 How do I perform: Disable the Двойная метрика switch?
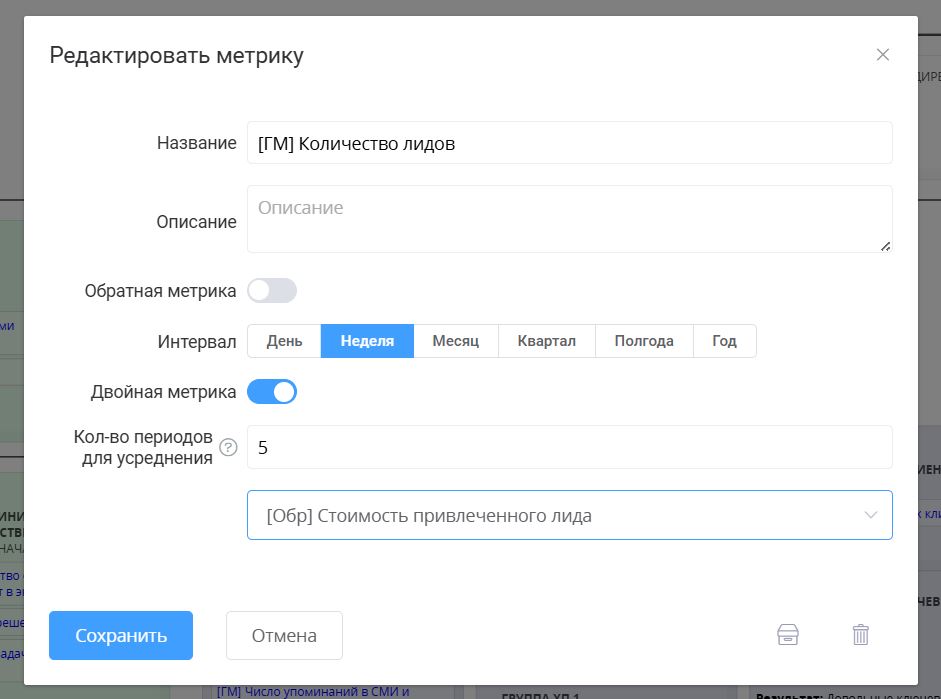[272, 391]
